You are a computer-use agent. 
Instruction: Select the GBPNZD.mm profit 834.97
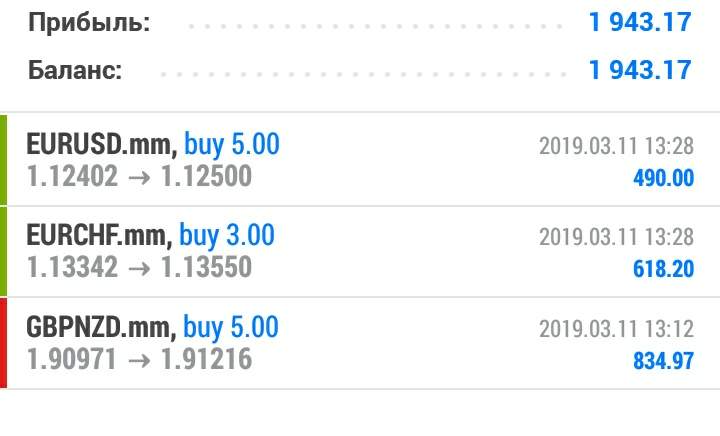pos(662,360)
